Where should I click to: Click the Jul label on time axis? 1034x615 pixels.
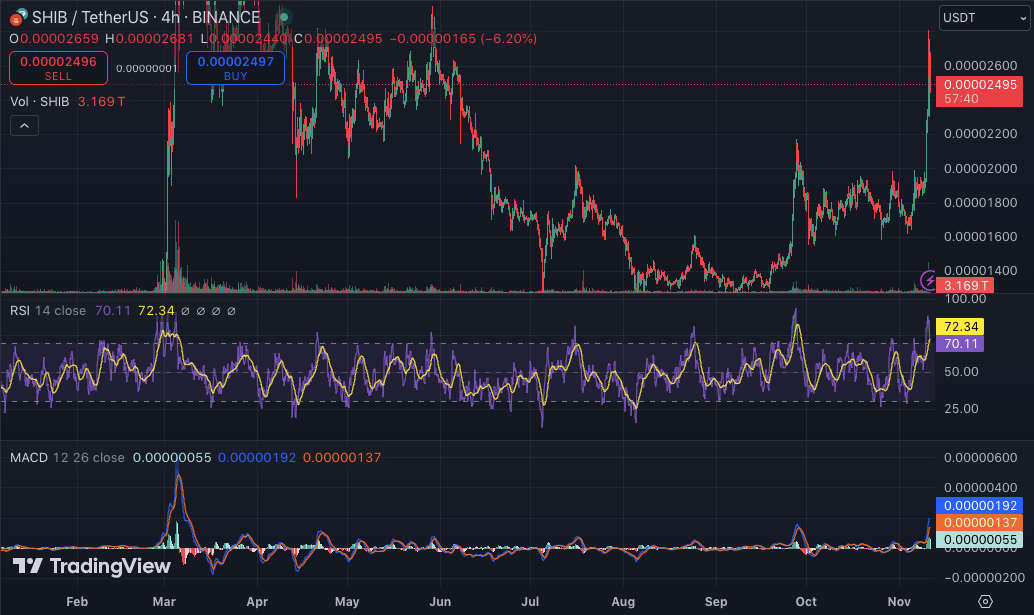[530, 601]
